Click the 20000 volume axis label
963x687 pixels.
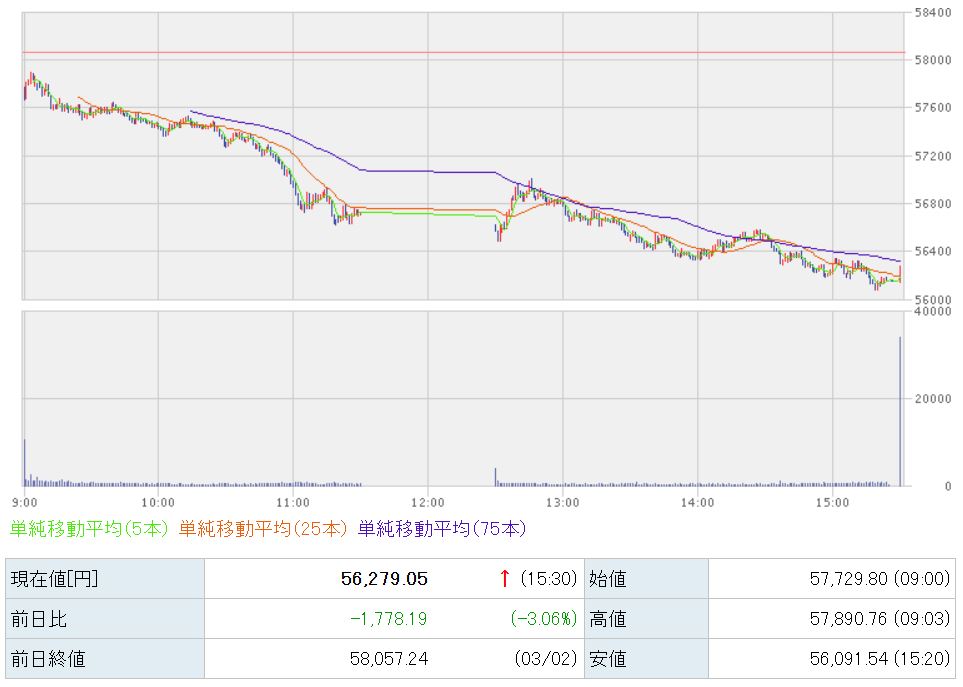coord(932,399)
